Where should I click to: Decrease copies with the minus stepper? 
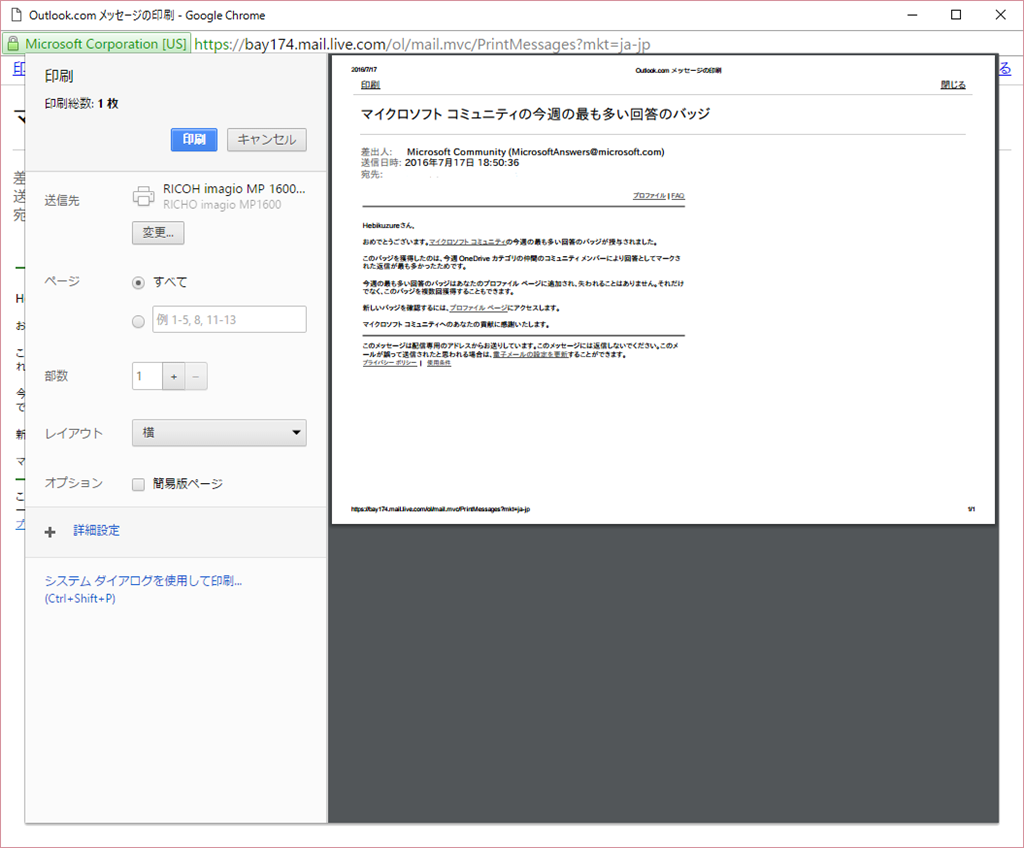click(196, 376)
